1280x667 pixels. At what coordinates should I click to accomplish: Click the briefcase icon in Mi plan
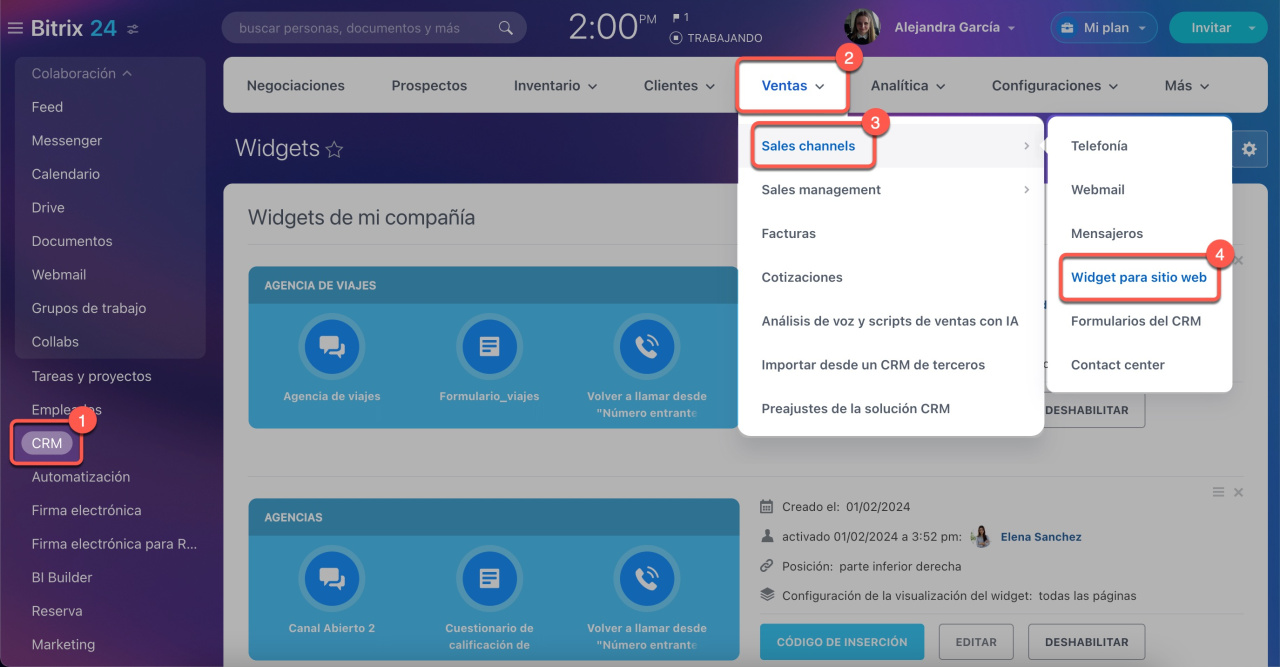click(1070, 28)
